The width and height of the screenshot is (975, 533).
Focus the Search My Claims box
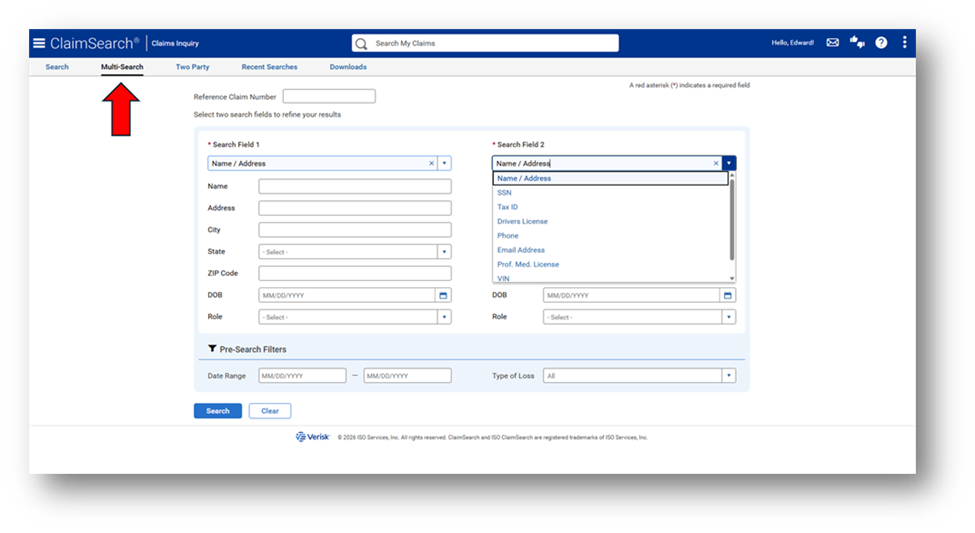click(x=485, y=44)
